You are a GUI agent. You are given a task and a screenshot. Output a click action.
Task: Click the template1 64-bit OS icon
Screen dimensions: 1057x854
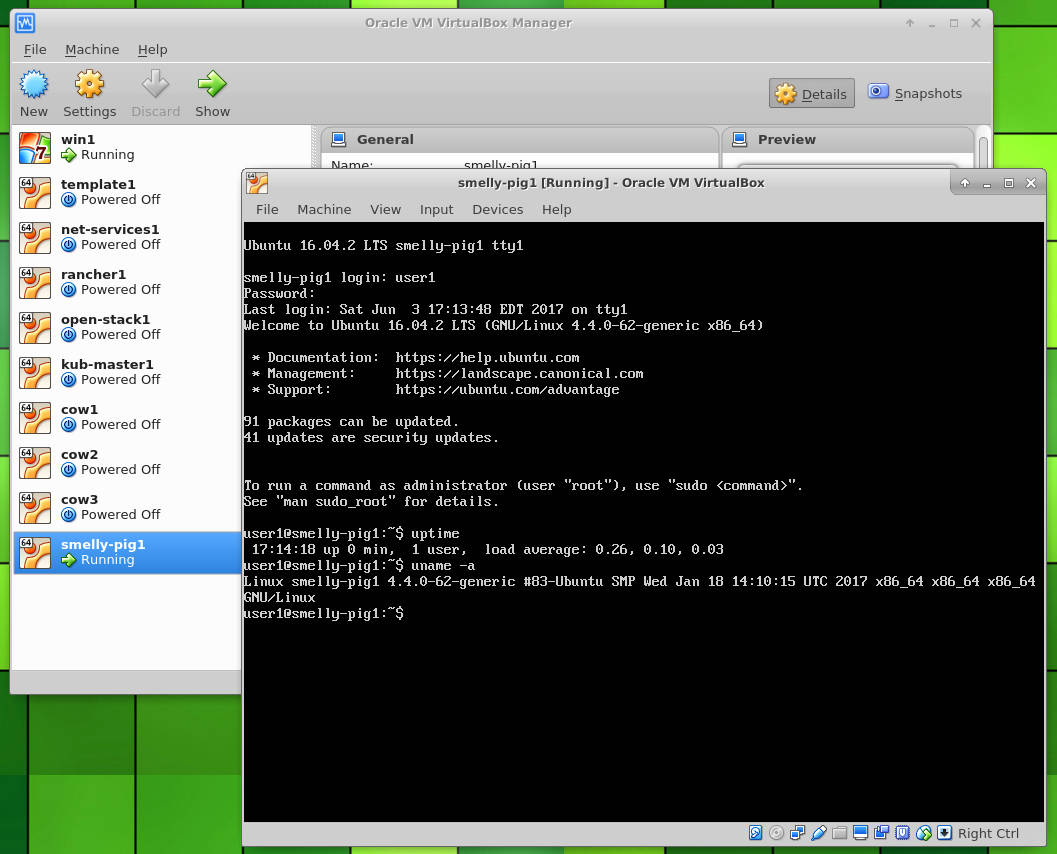coord(35,193)
